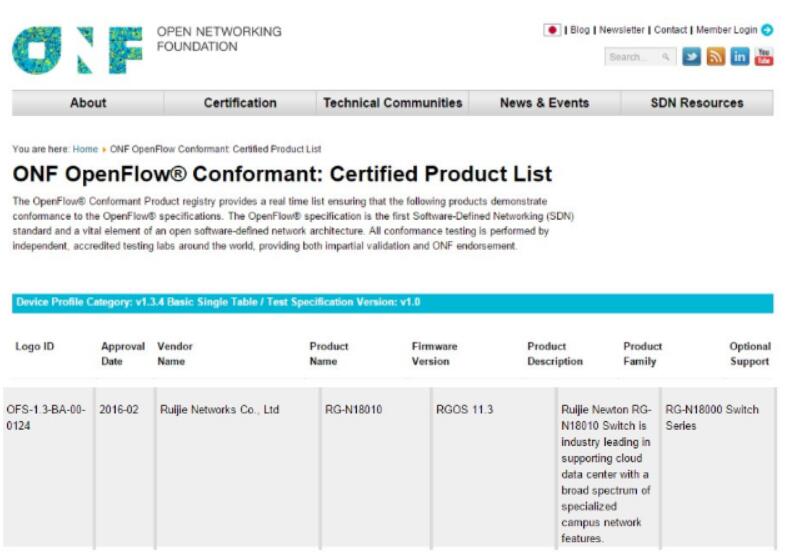Expand the News & Events menu
785x559 pixels.
(x=544, y=103)
